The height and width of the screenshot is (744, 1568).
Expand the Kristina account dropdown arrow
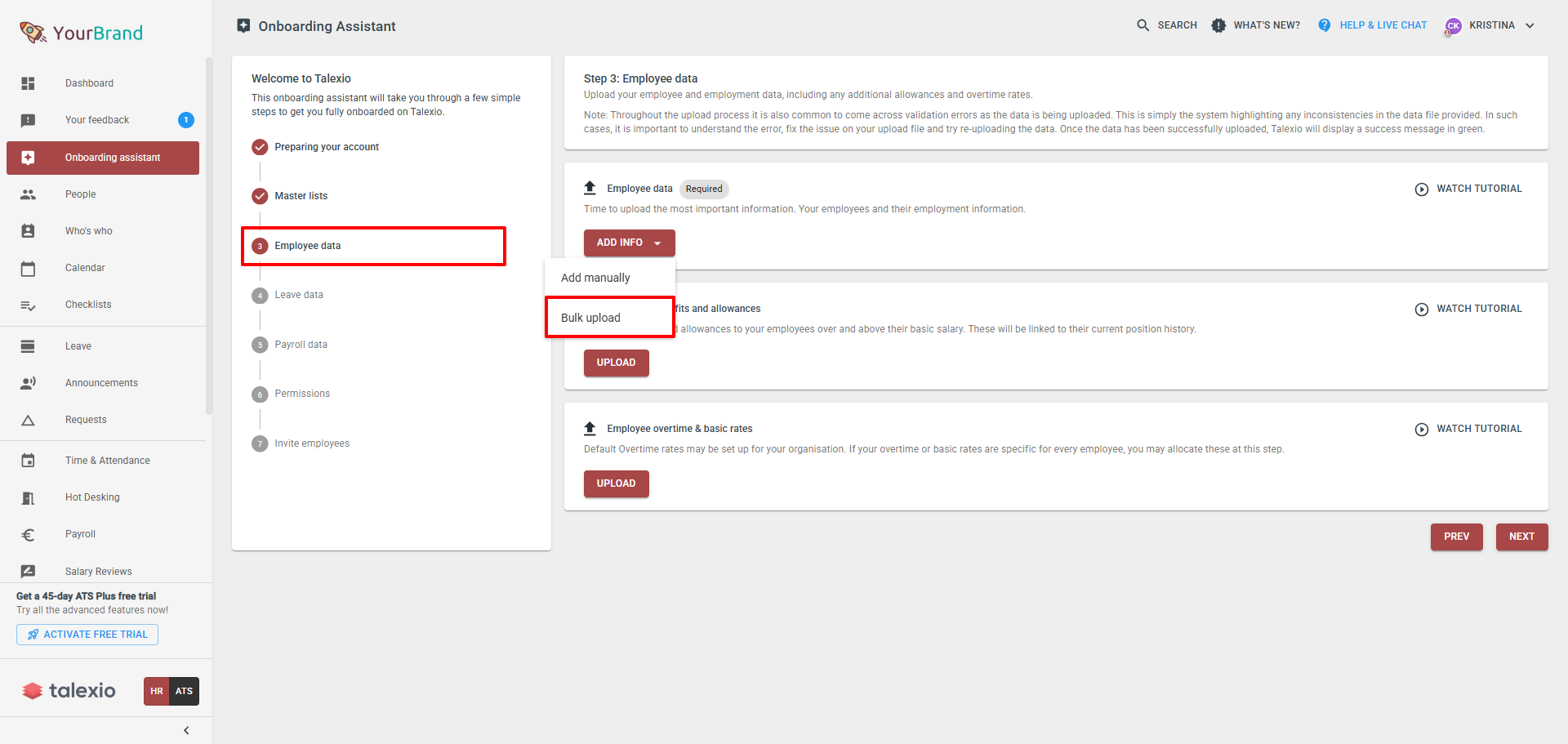[1530, 25]
